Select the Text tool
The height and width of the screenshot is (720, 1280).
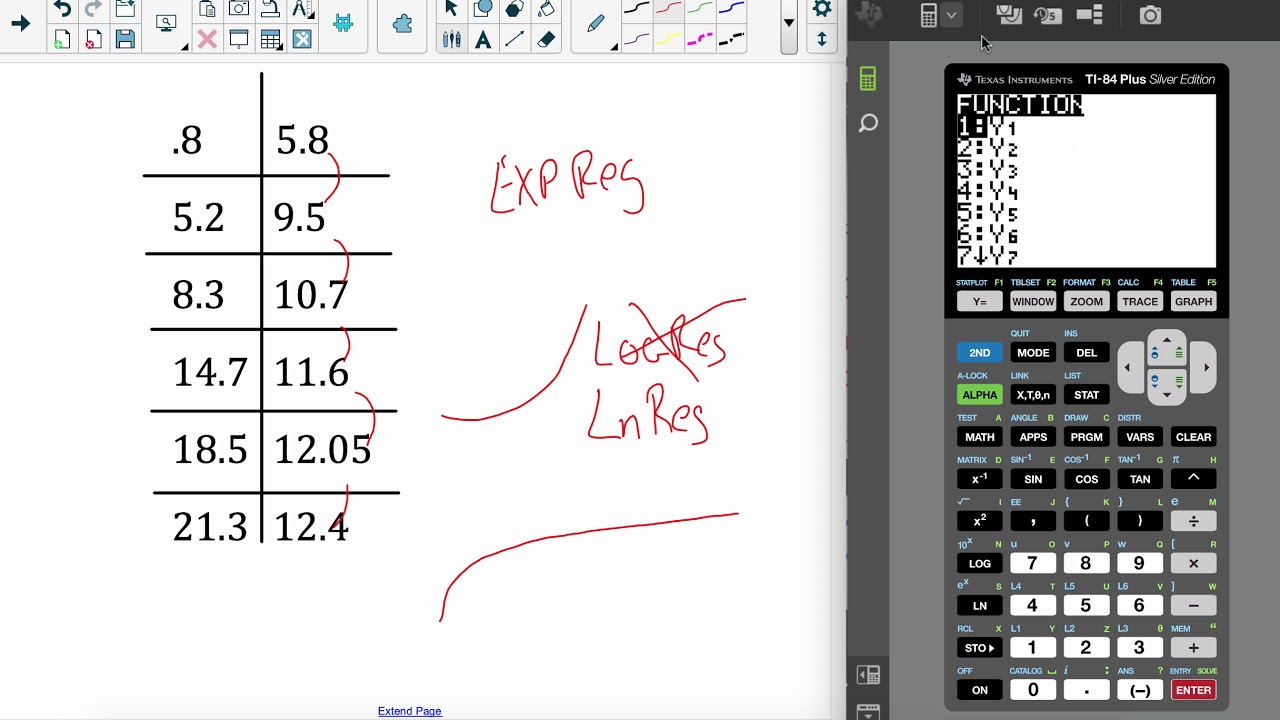coord(483,40)
